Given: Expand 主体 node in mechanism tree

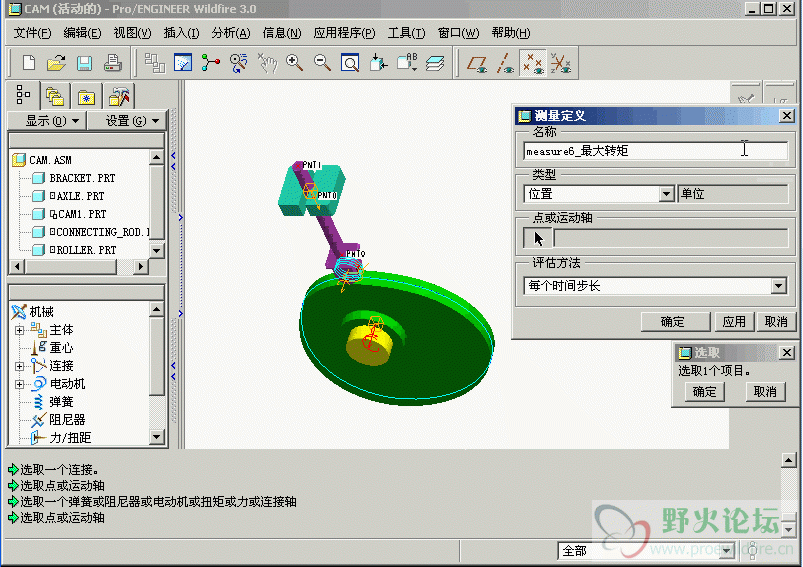Looking at the screenshot, I should click(x=19, y=330).
